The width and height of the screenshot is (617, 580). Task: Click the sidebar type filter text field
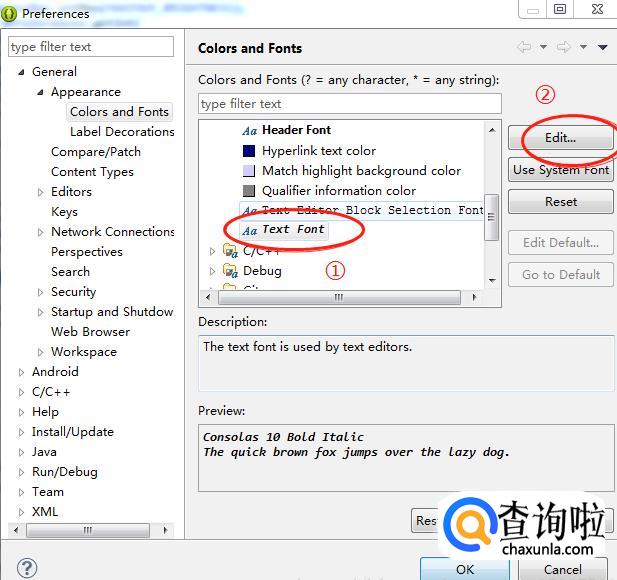(x=91, y=47)
